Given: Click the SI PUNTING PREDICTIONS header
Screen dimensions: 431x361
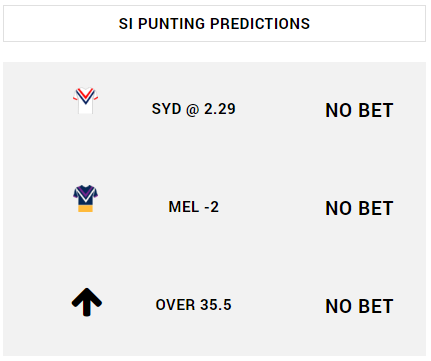Looking at the screenshot, I should [214, 24].
